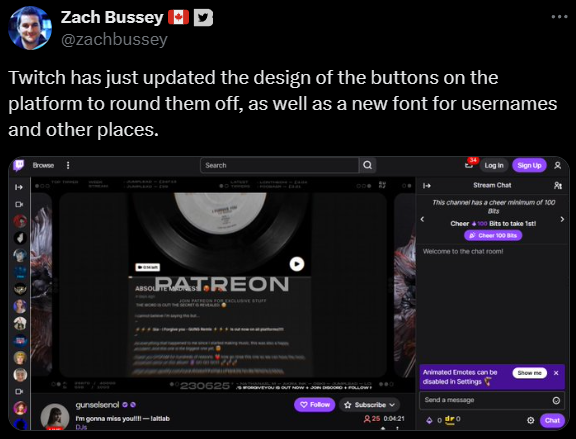Click the Bits diamond icon
The image size is (576, 439).
[429, 420]
